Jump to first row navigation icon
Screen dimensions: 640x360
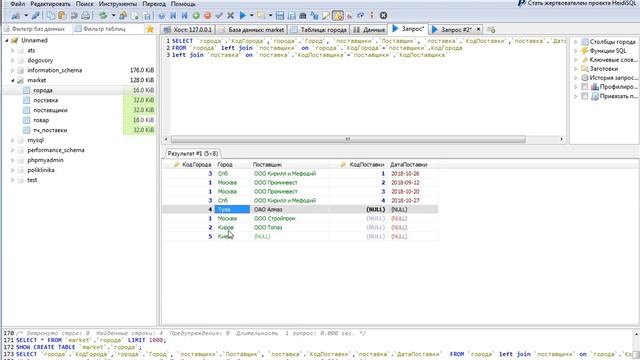click(x=173, y=16)
